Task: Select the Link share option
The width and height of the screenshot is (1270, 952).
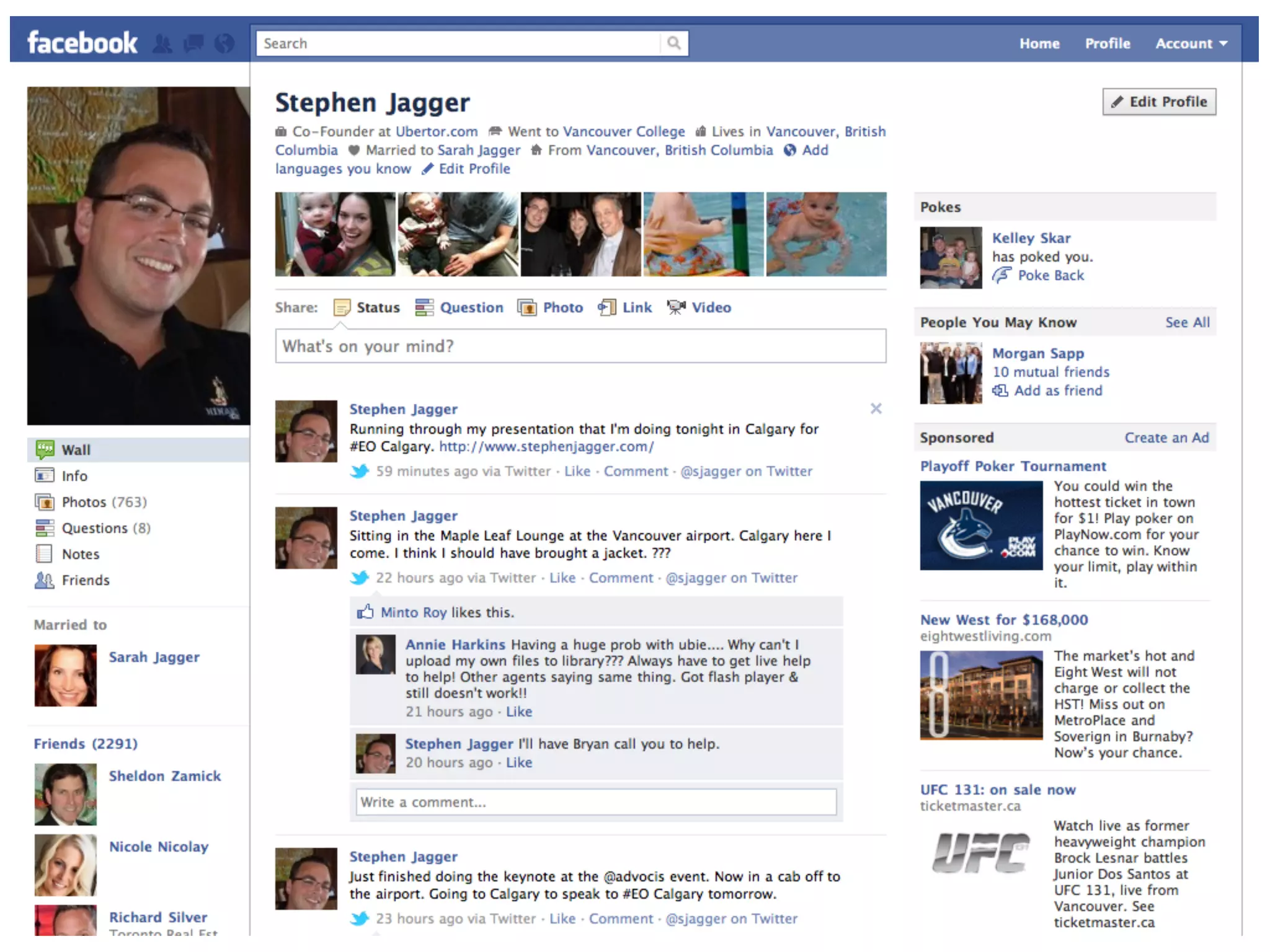Action: tap(636, 307)
